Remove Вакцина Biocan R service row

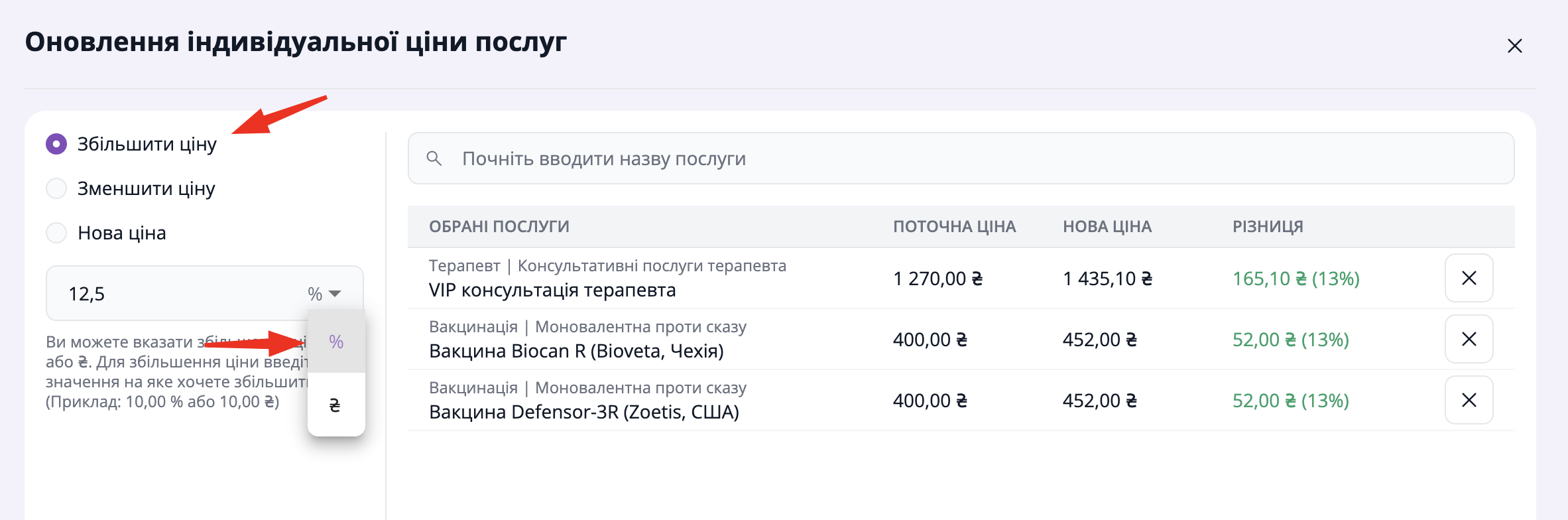tap(1469, 339)
